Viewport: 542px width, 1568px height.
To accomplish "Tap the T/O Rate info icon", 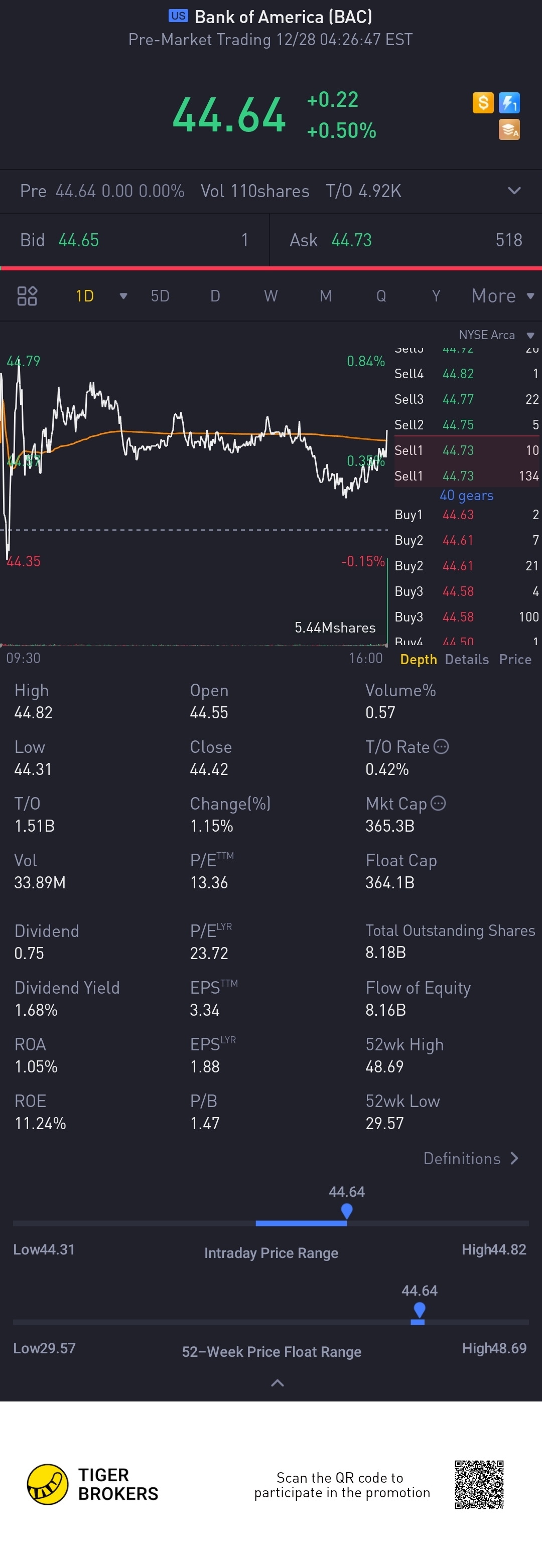I will click(x=442, y=746).
